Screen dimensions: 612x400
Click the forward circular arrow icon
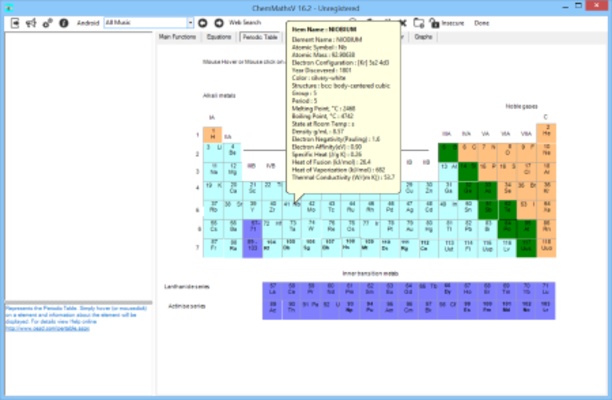pos(219,23)
